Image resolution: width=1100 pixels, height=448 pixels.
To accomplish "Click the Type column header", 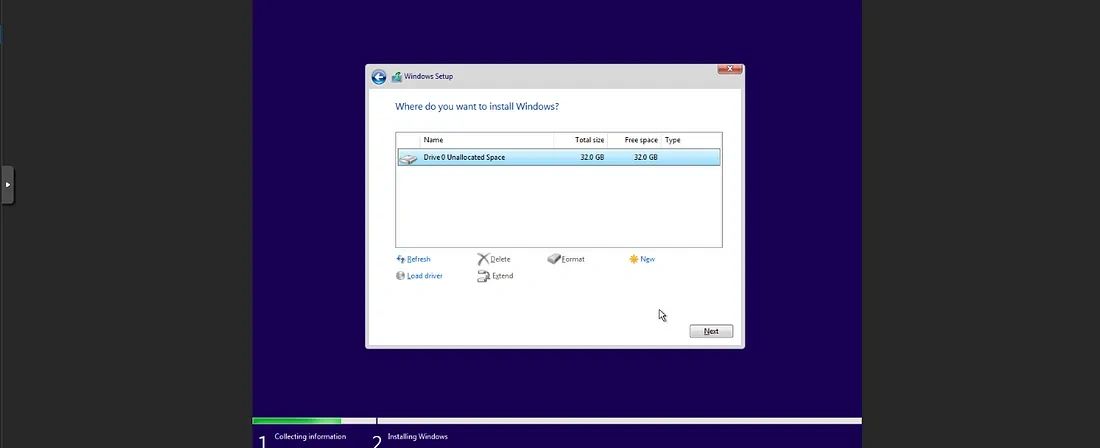I will click(673, 140).
